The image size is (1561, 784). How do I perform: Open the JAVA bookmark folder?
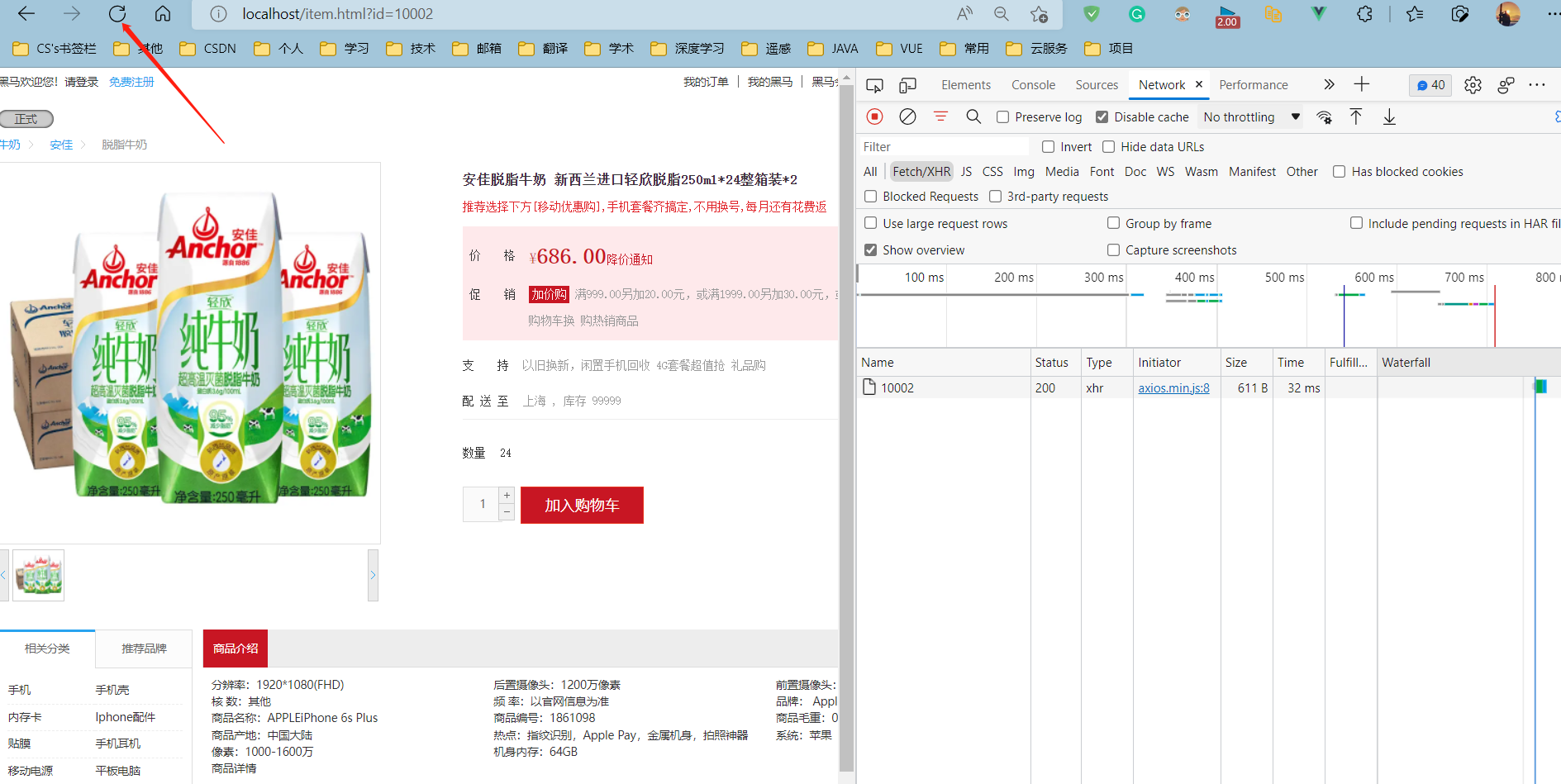pos(833,49)
